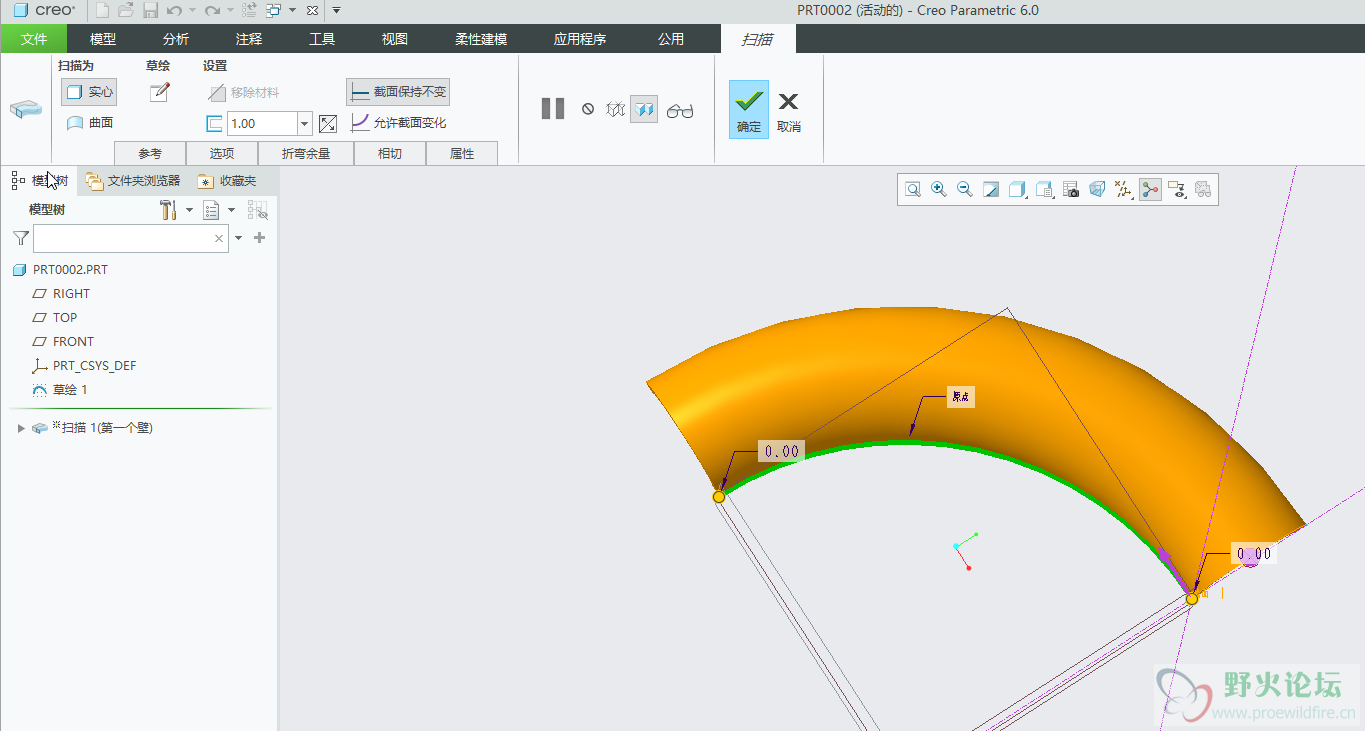The width and height of the screenshot is (1365, 731).
Task: Open the thickness value dropdown arrow
Action: [x=305, y=124]
